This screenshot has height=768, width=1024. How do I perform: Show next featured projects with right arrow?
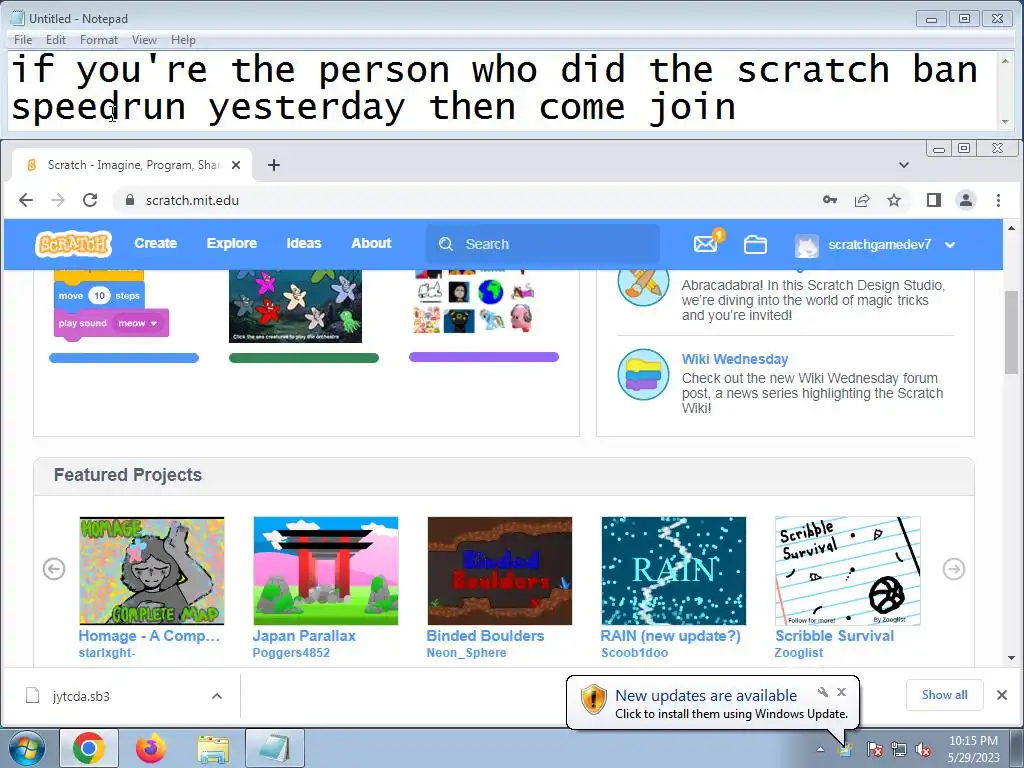pyautogui.click(x=953, y=569)
